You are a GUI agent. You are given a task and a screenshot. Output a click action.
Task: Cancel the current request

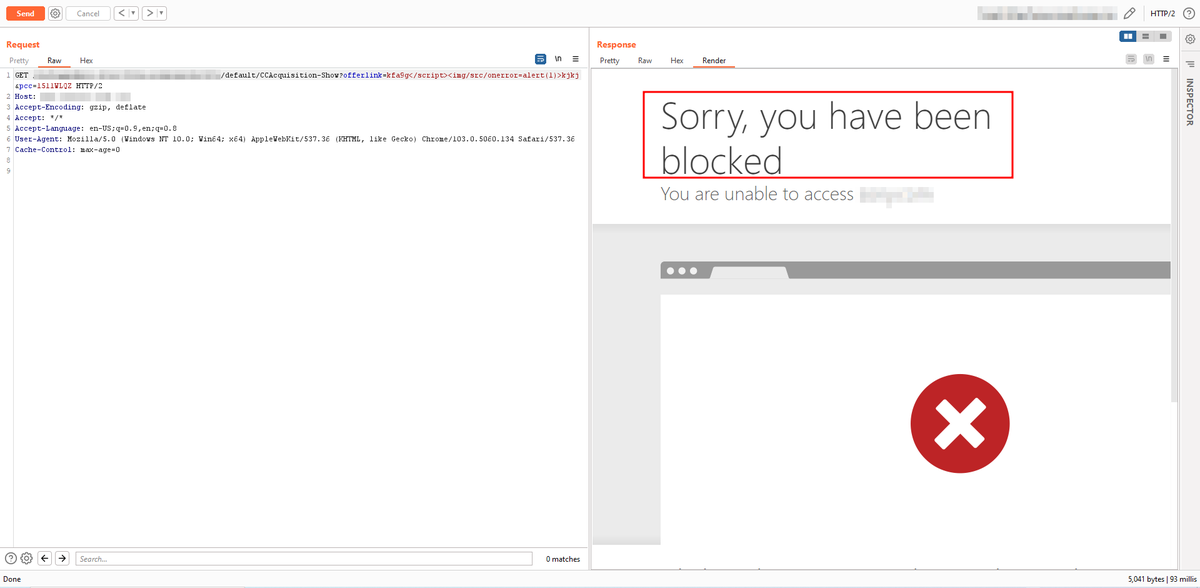(88, 13)
